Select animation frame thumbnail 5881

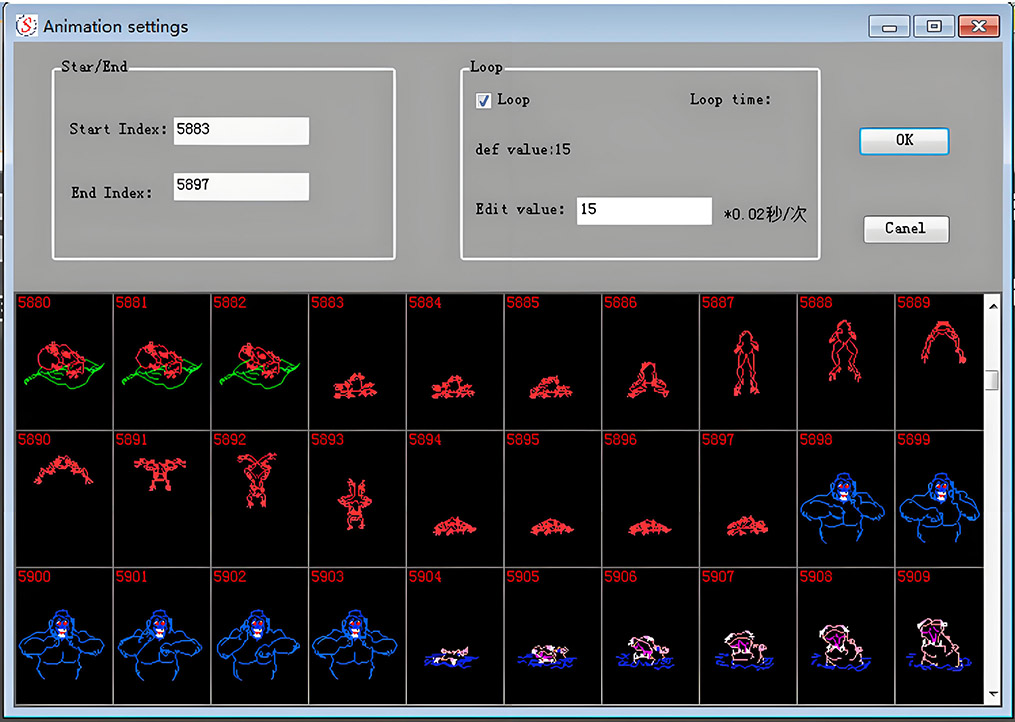click(162, 361)
